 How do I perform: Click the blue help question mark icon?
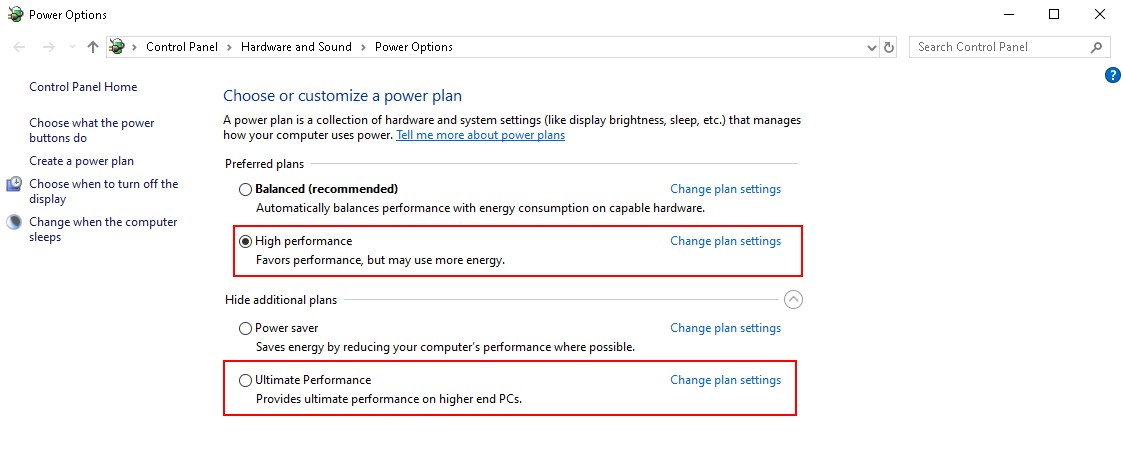tap(1112, 75)
